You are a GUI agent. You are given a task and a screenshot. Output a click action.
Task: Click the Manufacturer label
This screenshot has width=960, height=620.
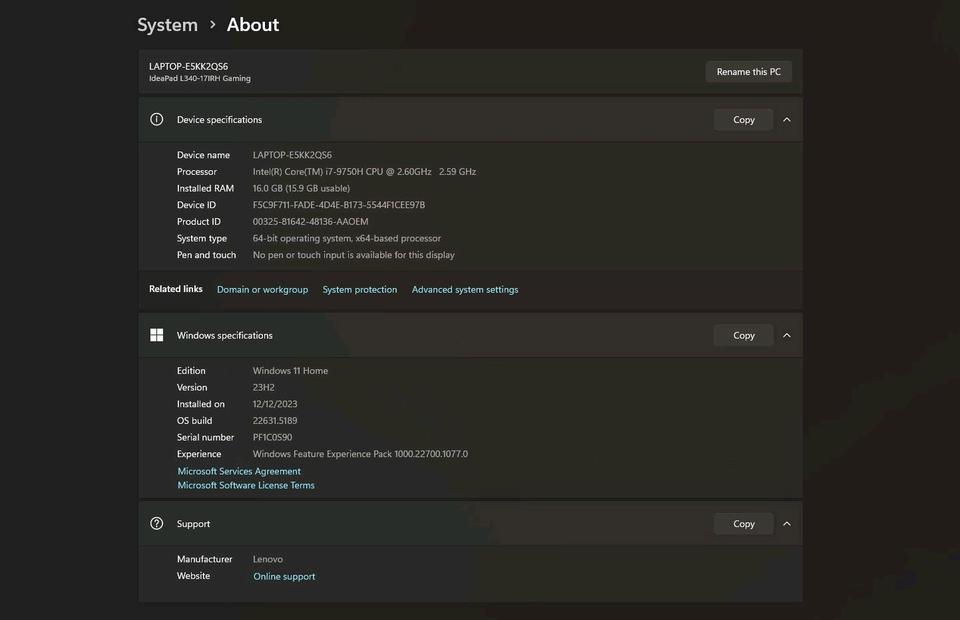(x=204, y=559)
